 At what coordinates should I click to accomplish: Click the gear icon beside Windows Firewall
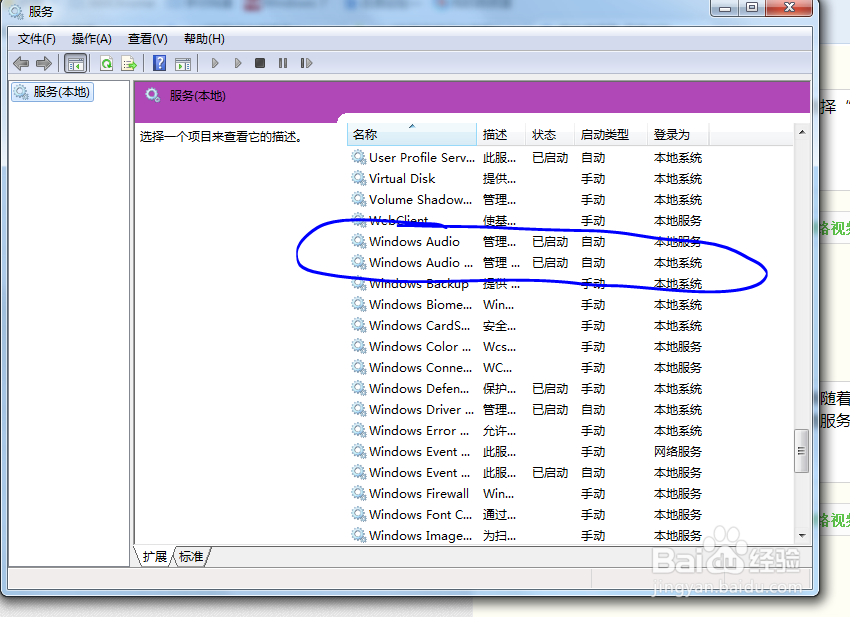(358, 493)
